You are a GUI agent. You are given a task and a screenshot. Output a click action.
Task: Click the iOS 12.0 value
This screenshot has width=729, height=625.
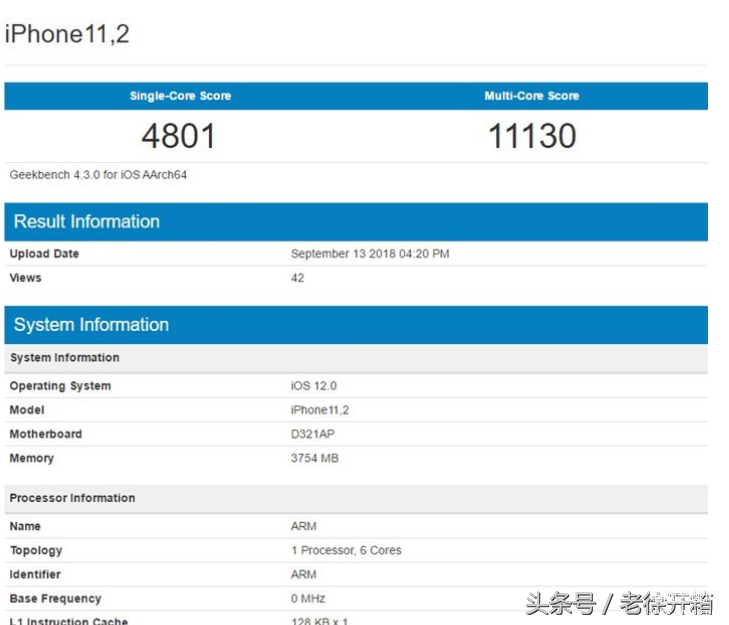[314, 386]
